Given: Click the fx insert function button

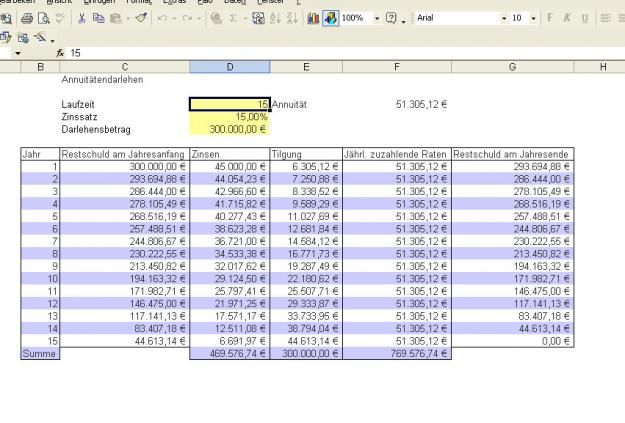Looking at the screenshot, I should 60,52.
